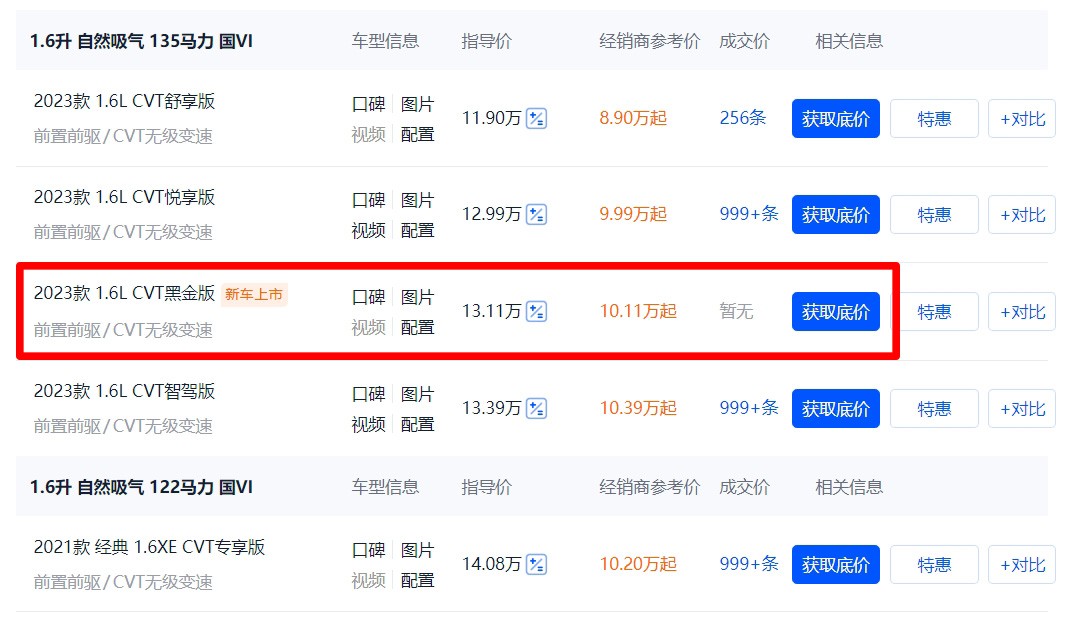The image size is (1066, 618).
Task: Open price calculator icon beside 13.11万
Action: point(536,311)
